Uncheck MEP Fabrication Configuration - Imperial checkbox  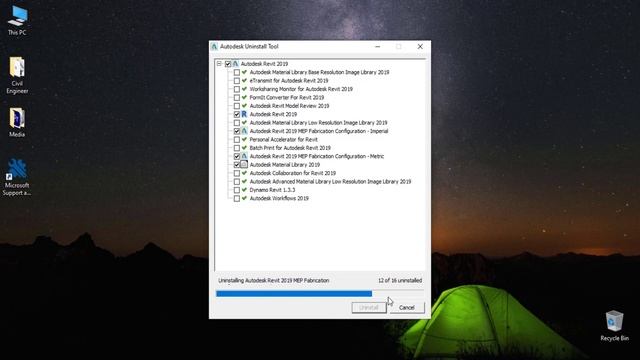[x=237, y=131]
